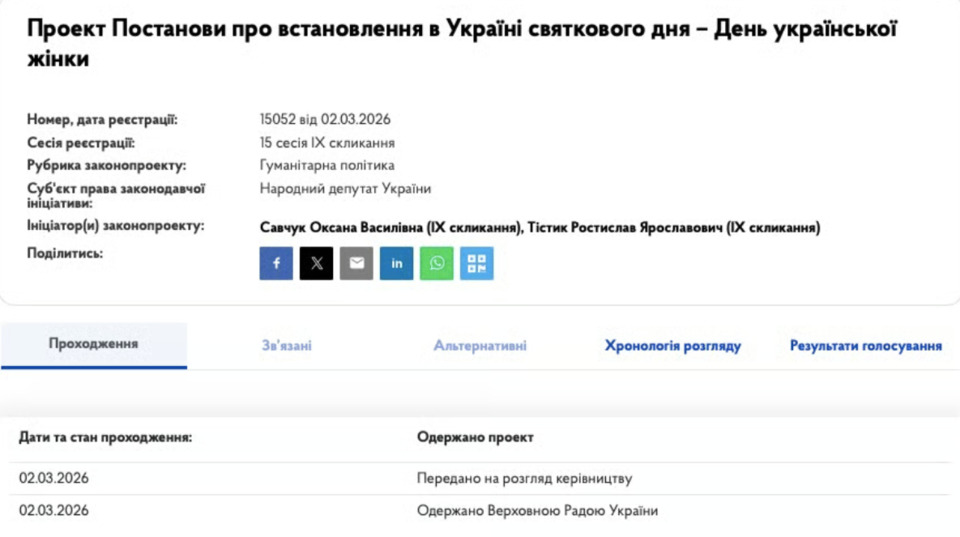Click registration number 15052 від 02.03.2026

click(324, 120)
